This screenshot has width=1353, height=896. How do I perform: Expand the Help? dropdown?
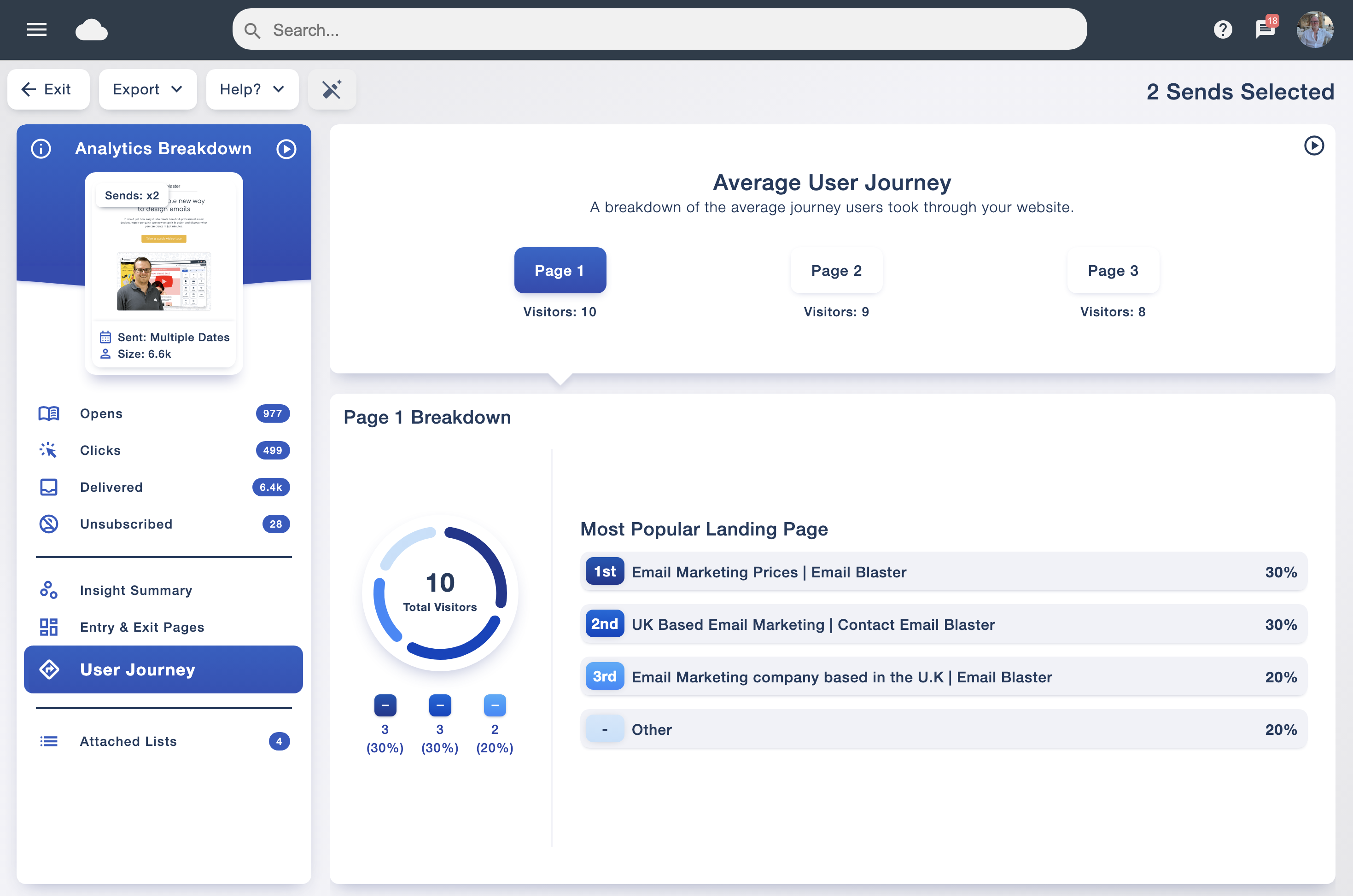(252, 89)
